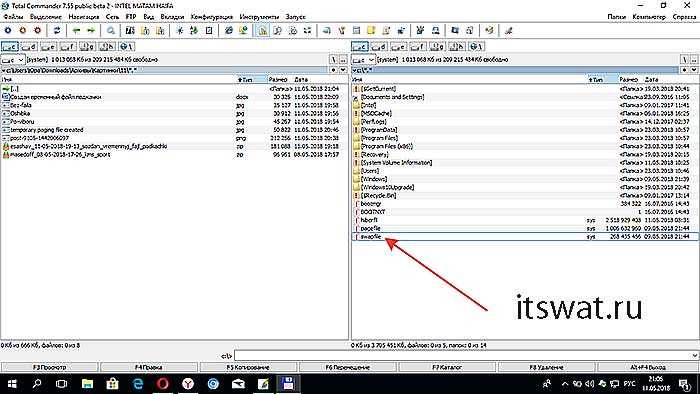
Task: Open the search magnifier tool in toolbar
Action: [111, 30]
